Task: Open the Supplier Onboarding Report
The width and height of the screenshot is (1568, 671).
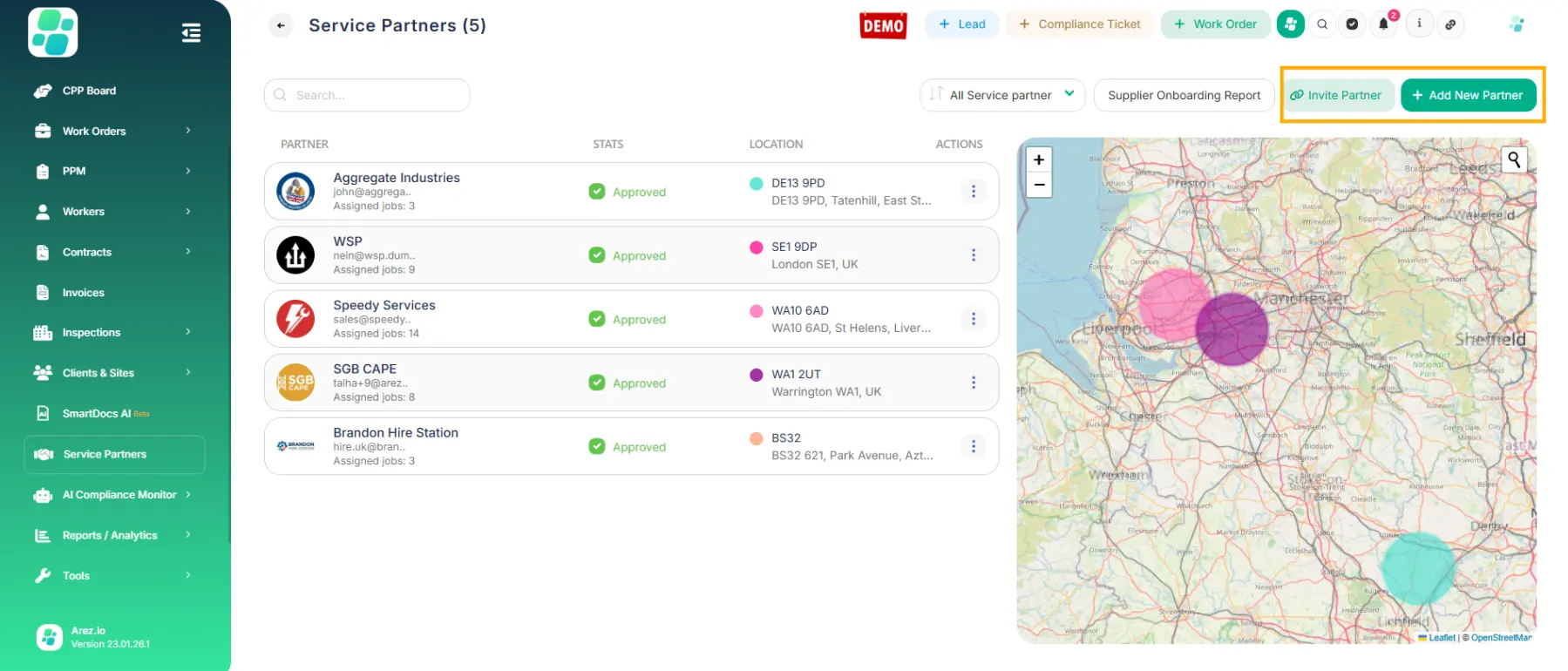Action: (x=1184, y=95)
